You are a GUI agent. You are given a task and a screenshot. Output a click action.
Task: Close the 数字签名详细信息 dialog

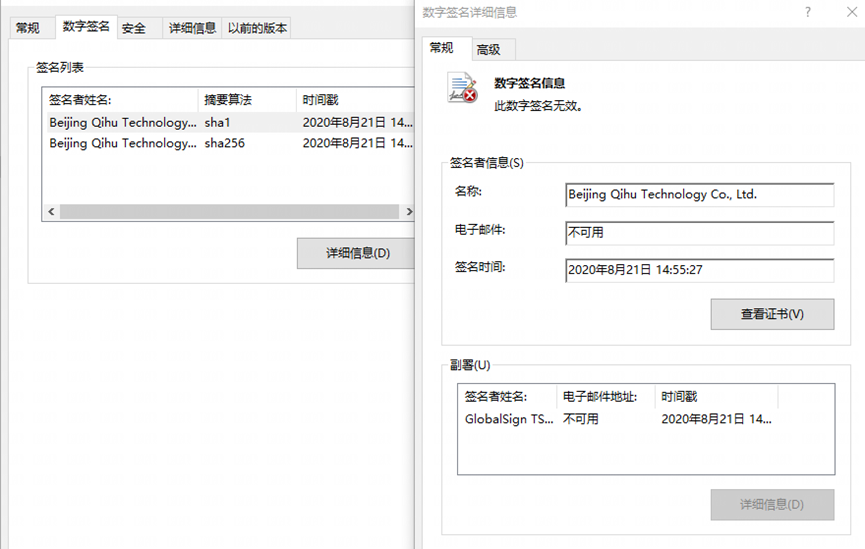(852, 12)
